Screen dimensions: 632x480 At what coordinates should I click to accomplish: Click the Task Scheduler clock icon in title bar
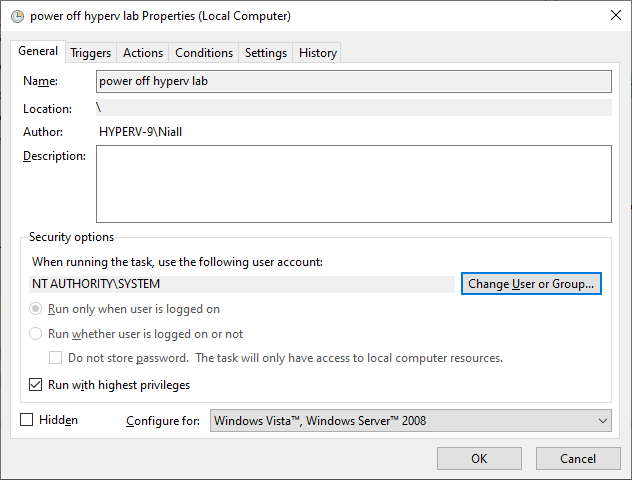pyautogui.click(x=17, y=17)
